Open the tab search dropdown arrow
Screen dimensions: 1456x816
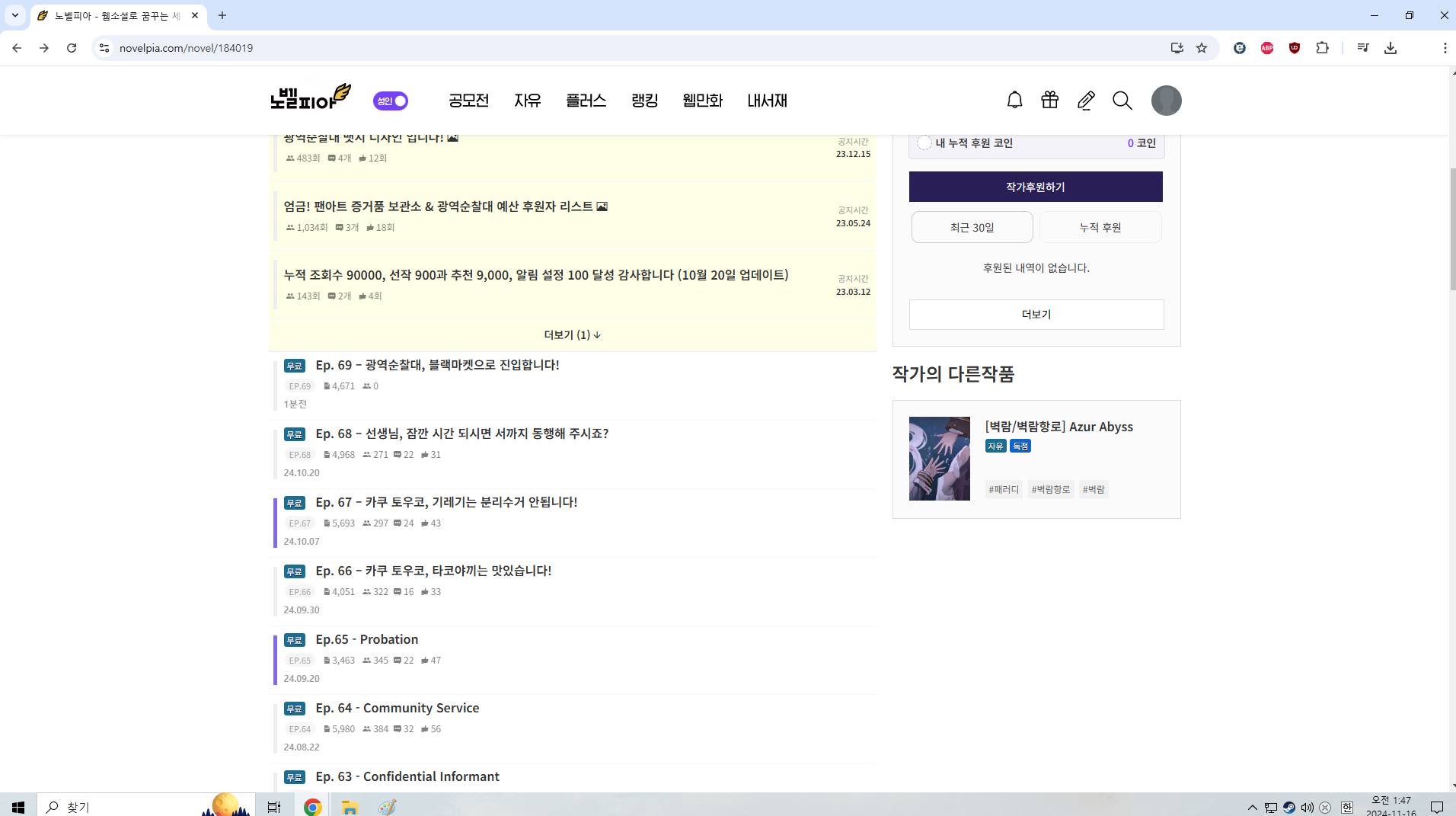[x=15, y=15]
